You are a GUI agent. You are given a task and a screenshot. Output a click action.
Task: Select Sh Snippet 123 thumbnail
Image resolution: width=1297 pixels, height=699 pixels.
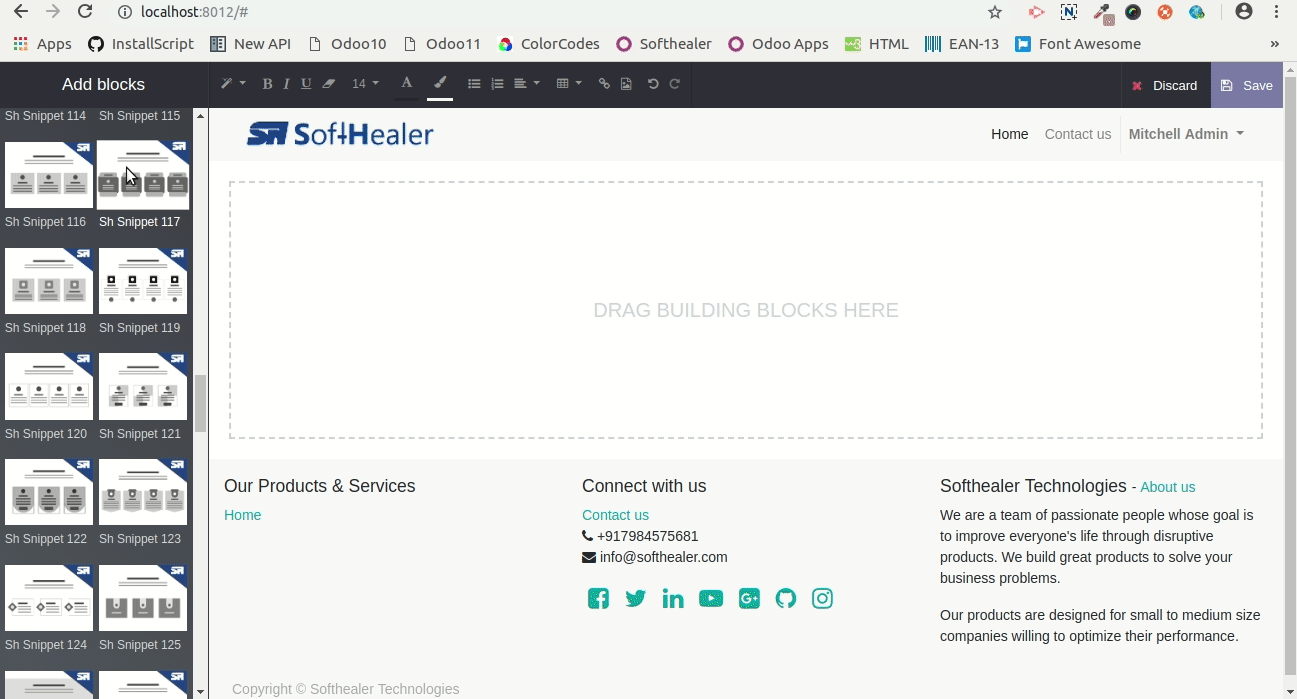tap(143, 492)
